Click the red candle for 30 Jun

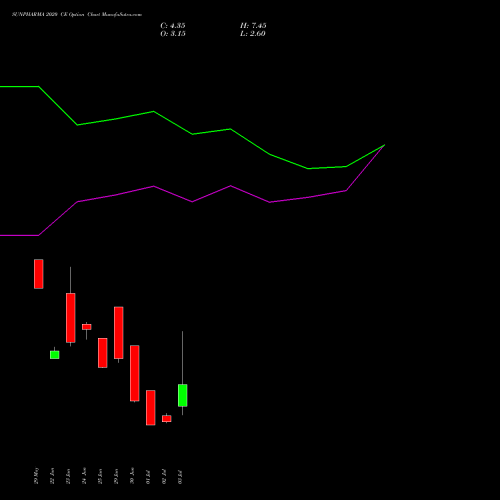(135, 373)
